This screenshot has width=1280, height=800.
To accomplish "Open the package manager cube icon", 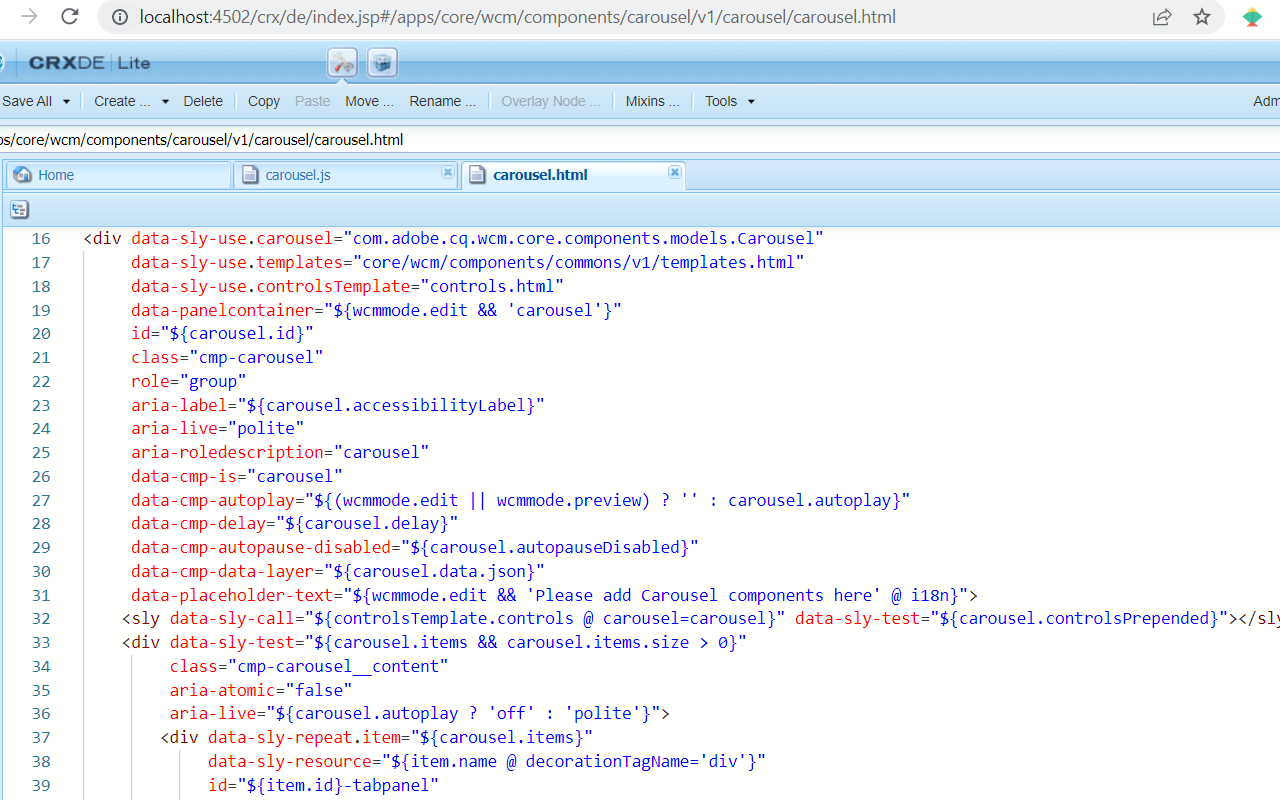I will [382, 63].
